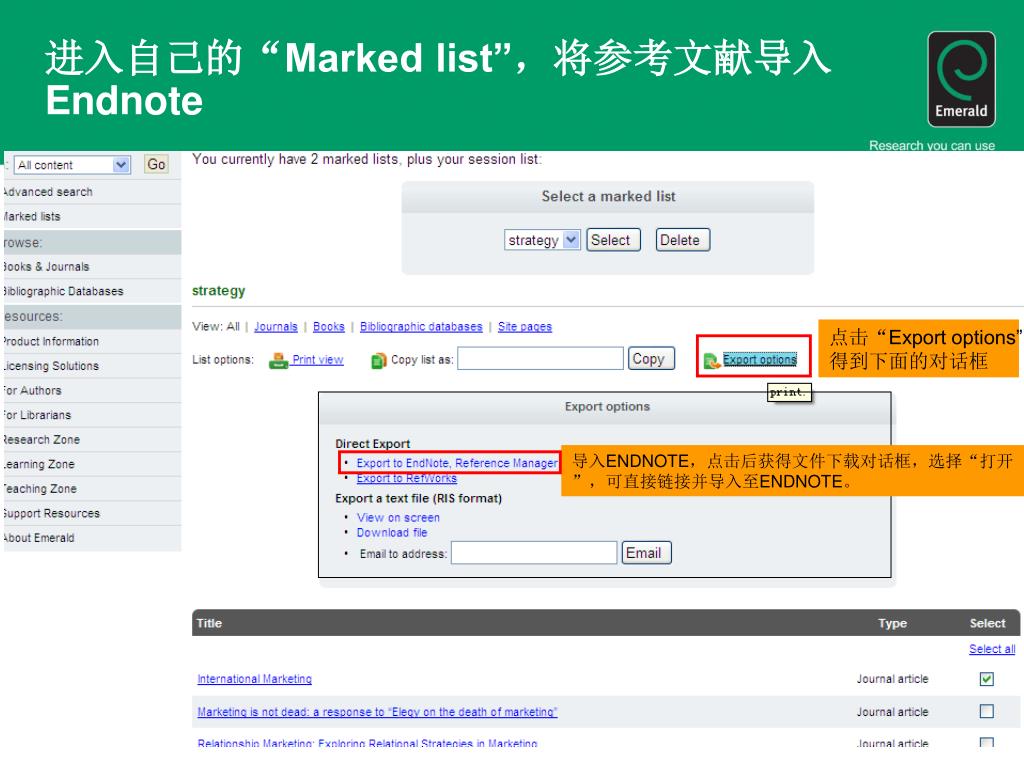Click the Title column header
Image resolution: width=1024 pixels, height=768 pixels.
point(209,623)
